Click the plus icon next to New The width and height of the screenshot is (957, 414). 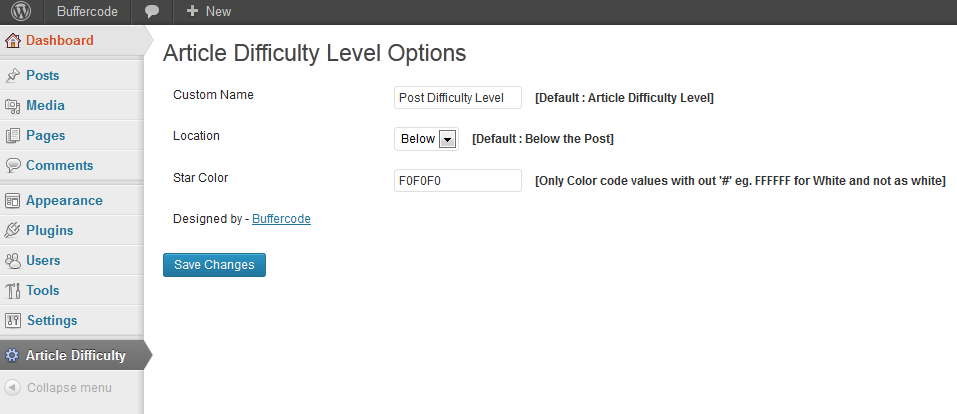[x=192, y=11]
